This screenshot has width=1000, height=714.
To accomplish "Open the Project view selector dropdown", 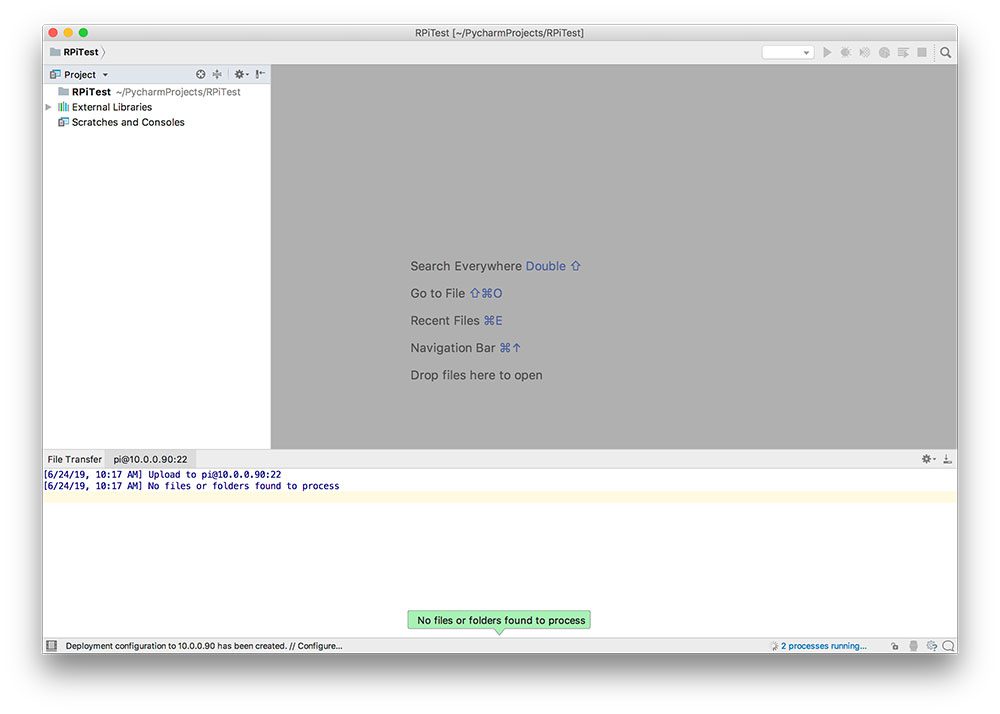I will (80, 75).
